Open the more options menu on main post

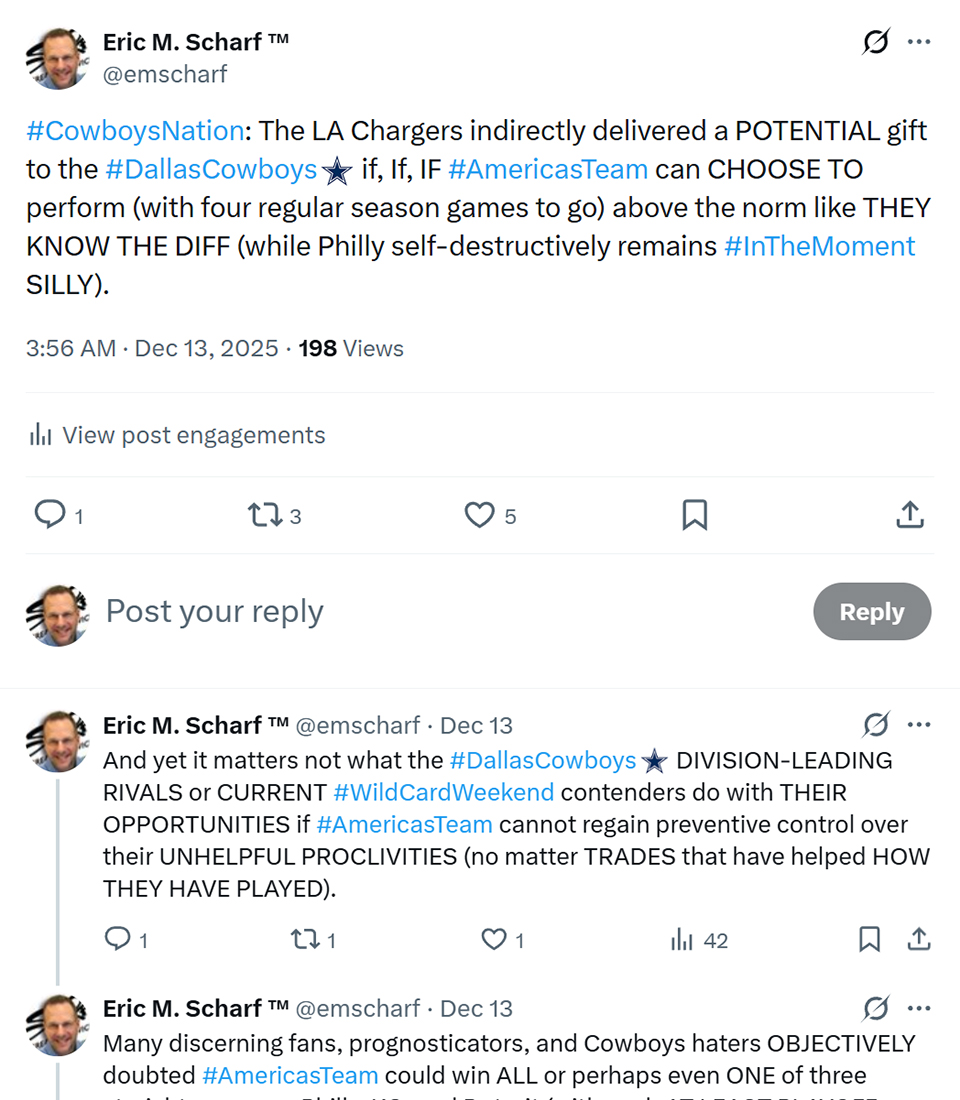click(919, 42)
